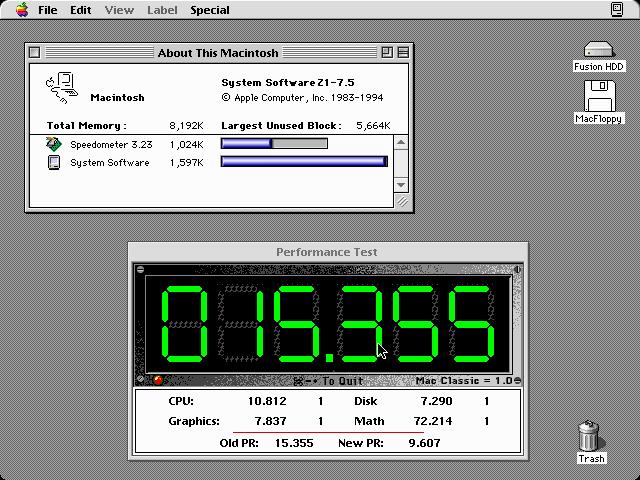The image size is (640, 480).
Task: Click the Performance Test title bar
Action: pyautogui.click(x=327, y=252)
